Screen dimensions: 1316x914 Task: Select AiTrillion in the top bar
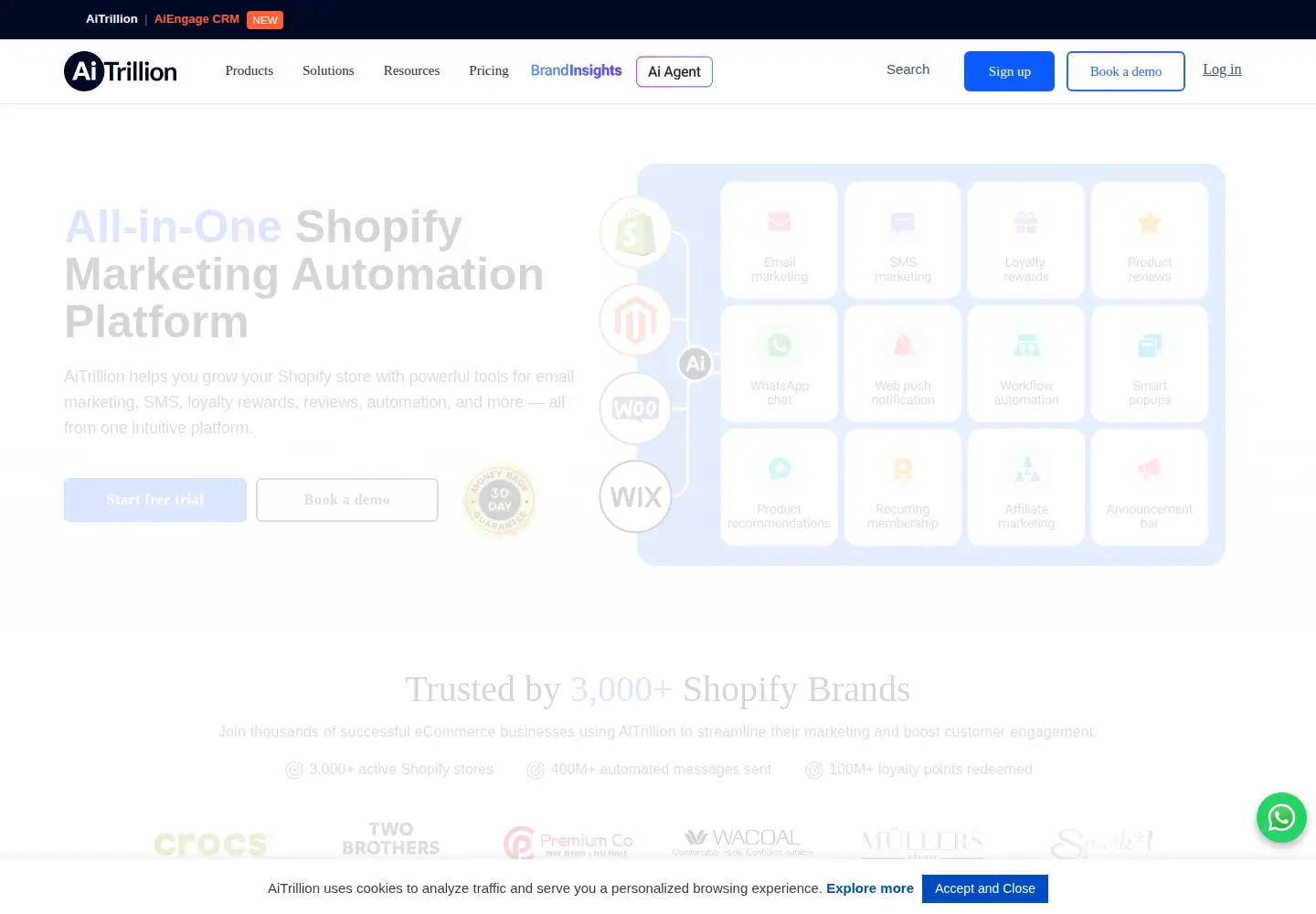click(x=111, y=19)
